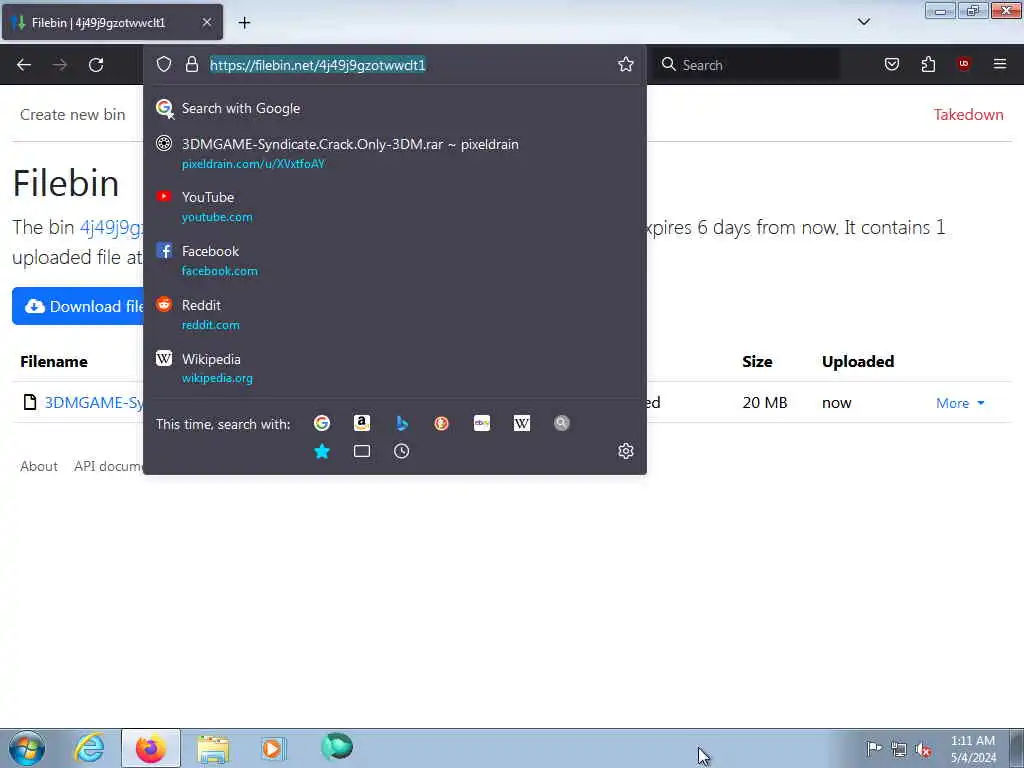Open the green round taskbar application
Screen dimensions: 1024x768
coord(337,747)
